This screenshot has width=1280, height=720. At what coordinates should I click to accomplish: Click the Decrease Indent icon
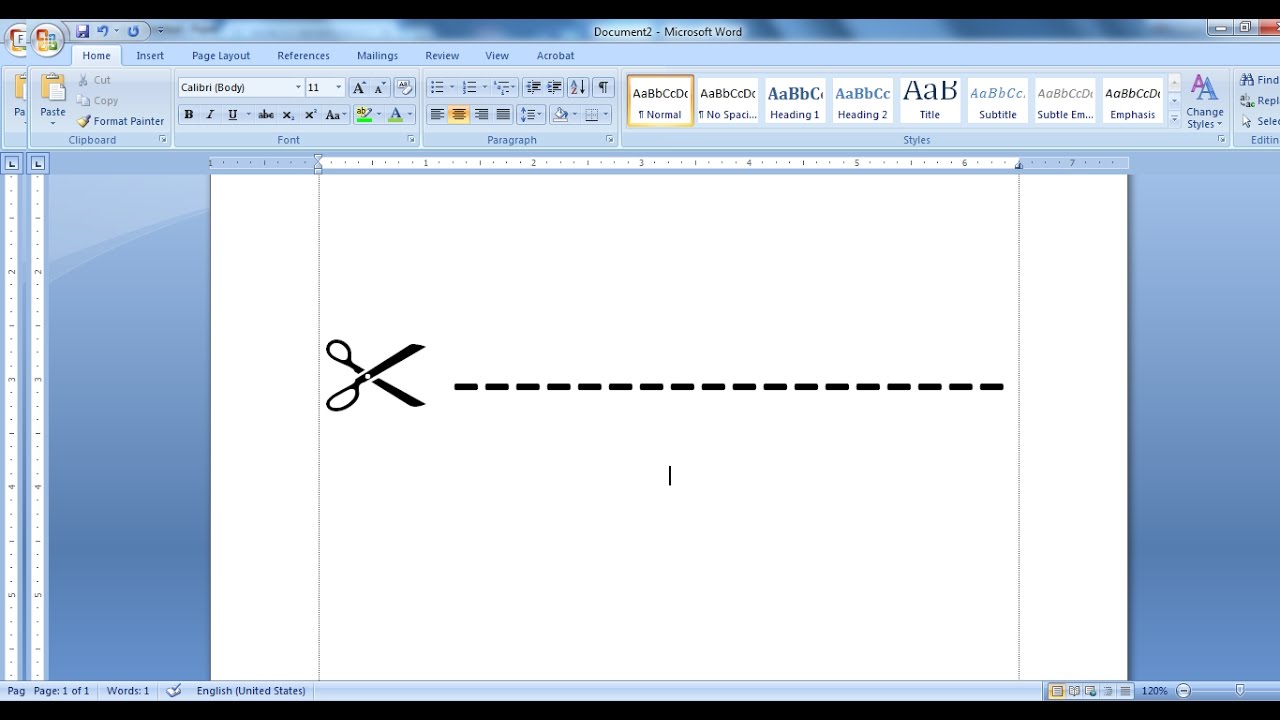533,88
